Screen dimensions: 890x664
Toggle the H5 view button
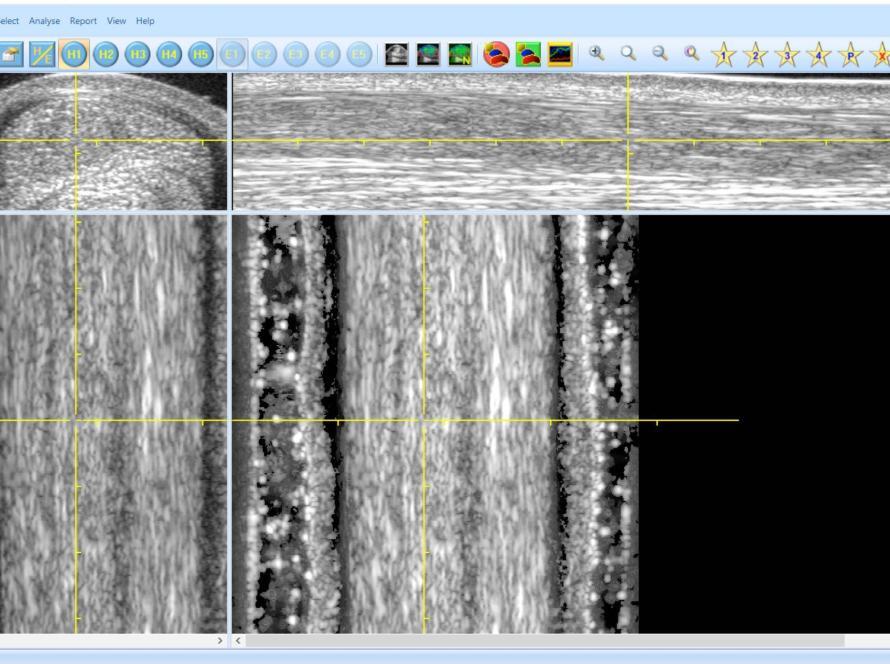coord(201,54)
